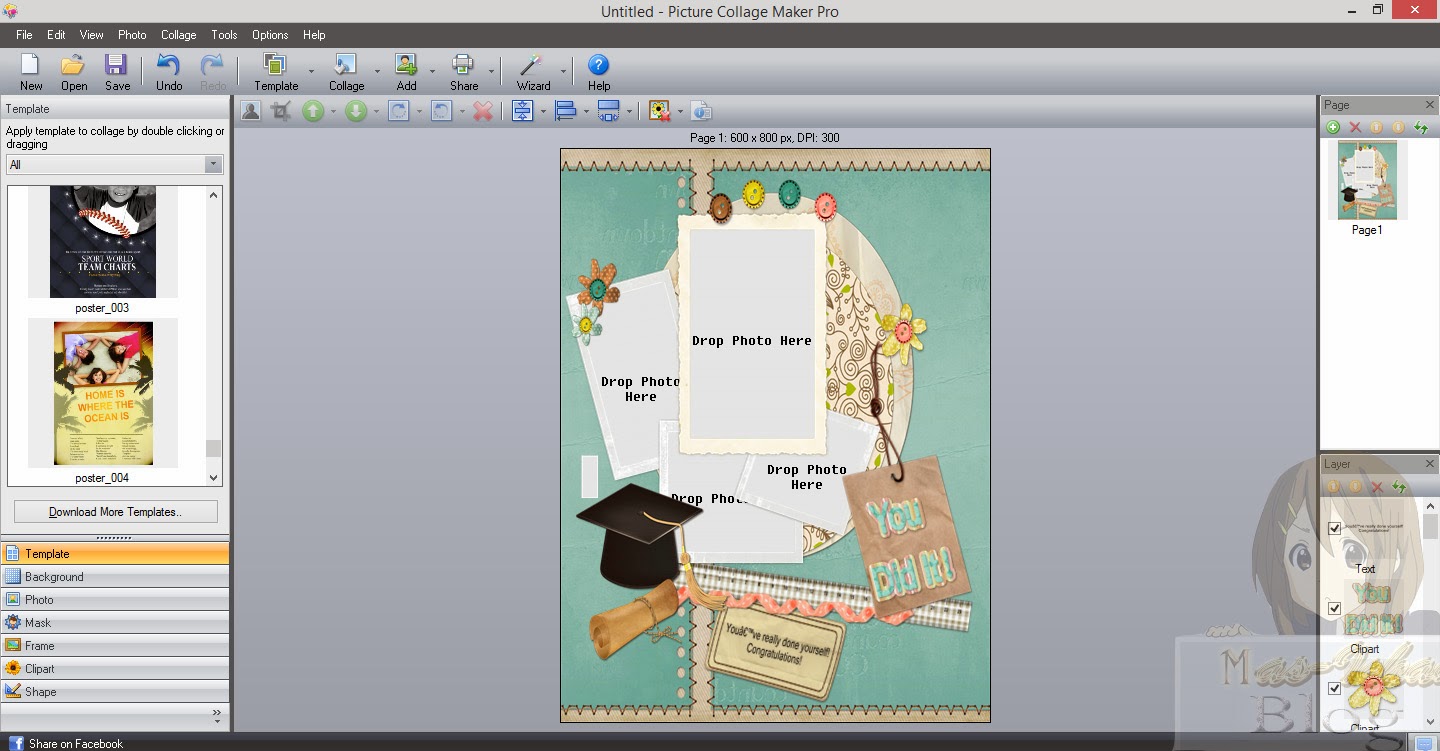
Task: Add a new page with green plus
Action: click(1333, 127)
